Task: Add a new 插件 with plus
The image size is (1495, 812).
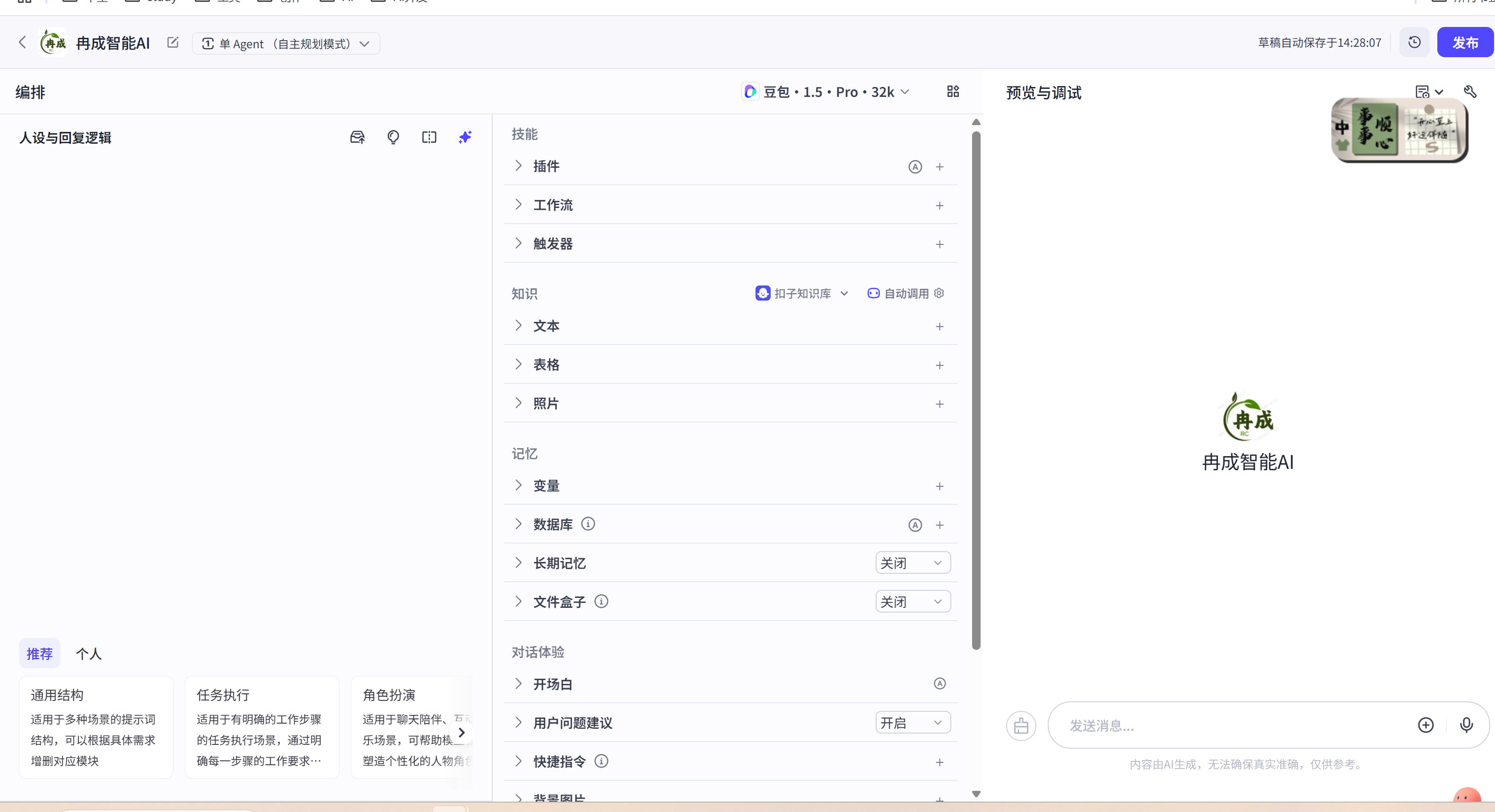Action: (x=939, y=167)
